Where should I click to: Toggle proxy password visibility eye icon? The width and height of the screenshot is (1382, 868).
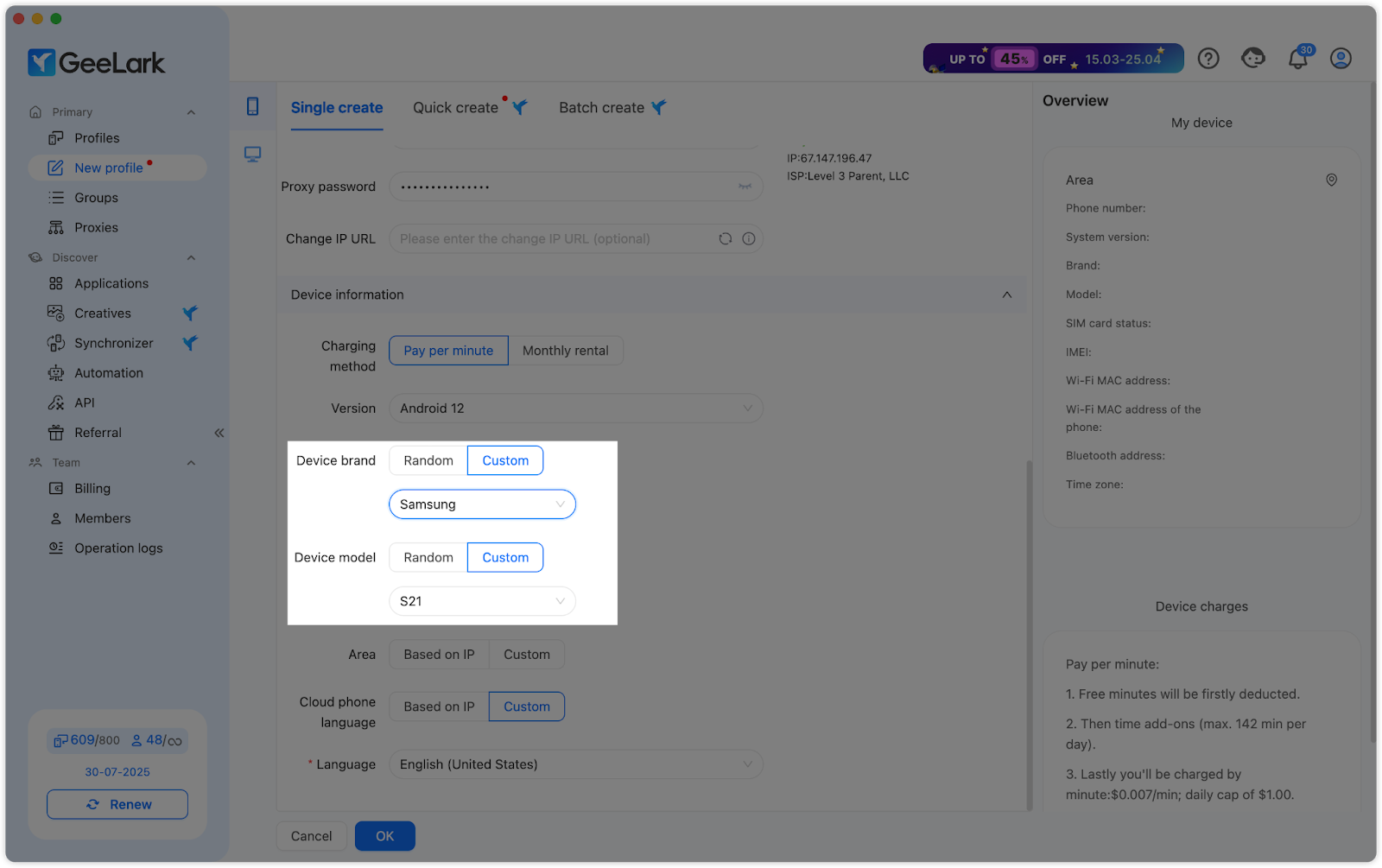[745, 187]
